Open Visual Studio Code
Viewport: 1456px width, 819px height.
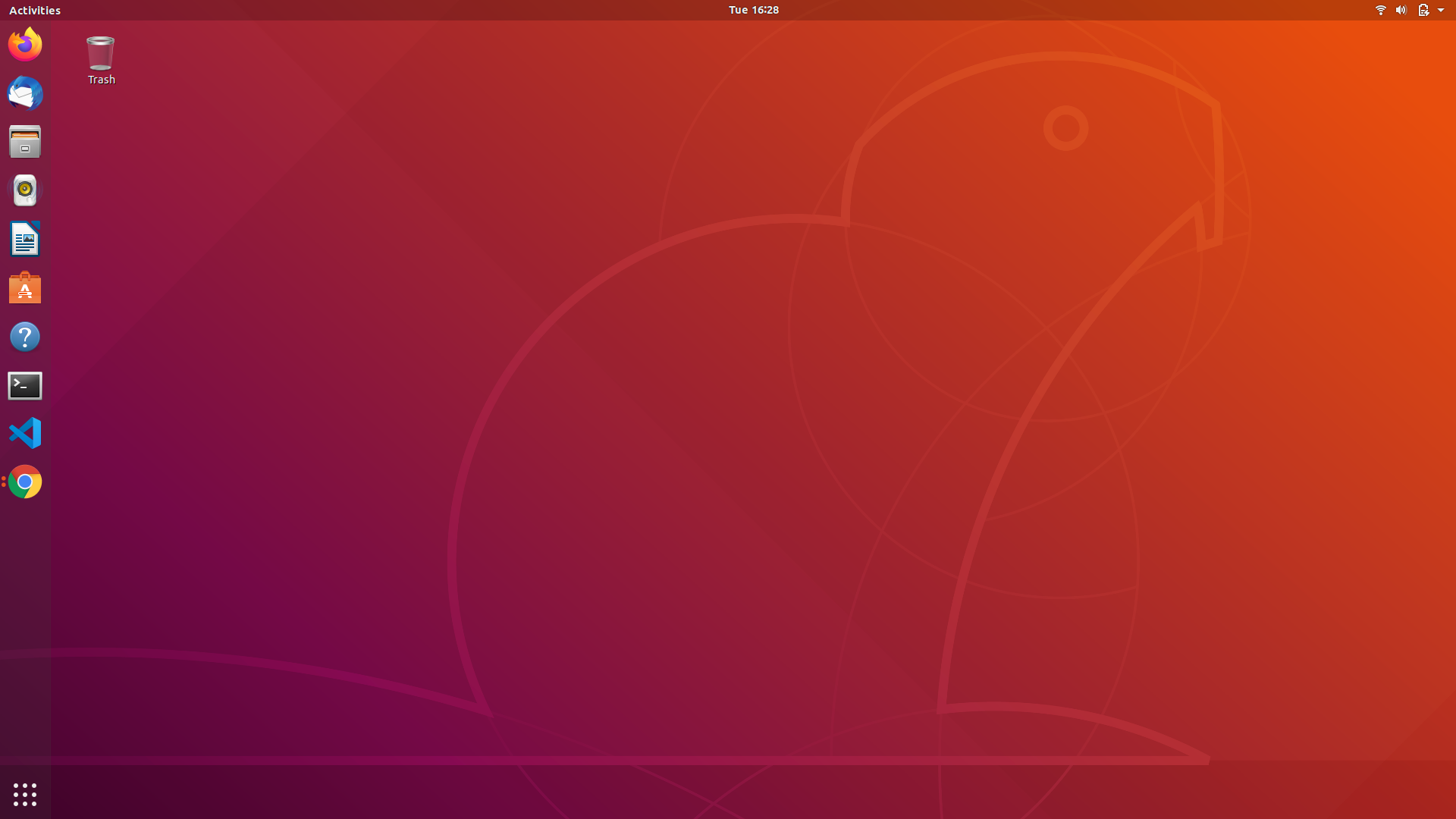[x=25, y=434]
